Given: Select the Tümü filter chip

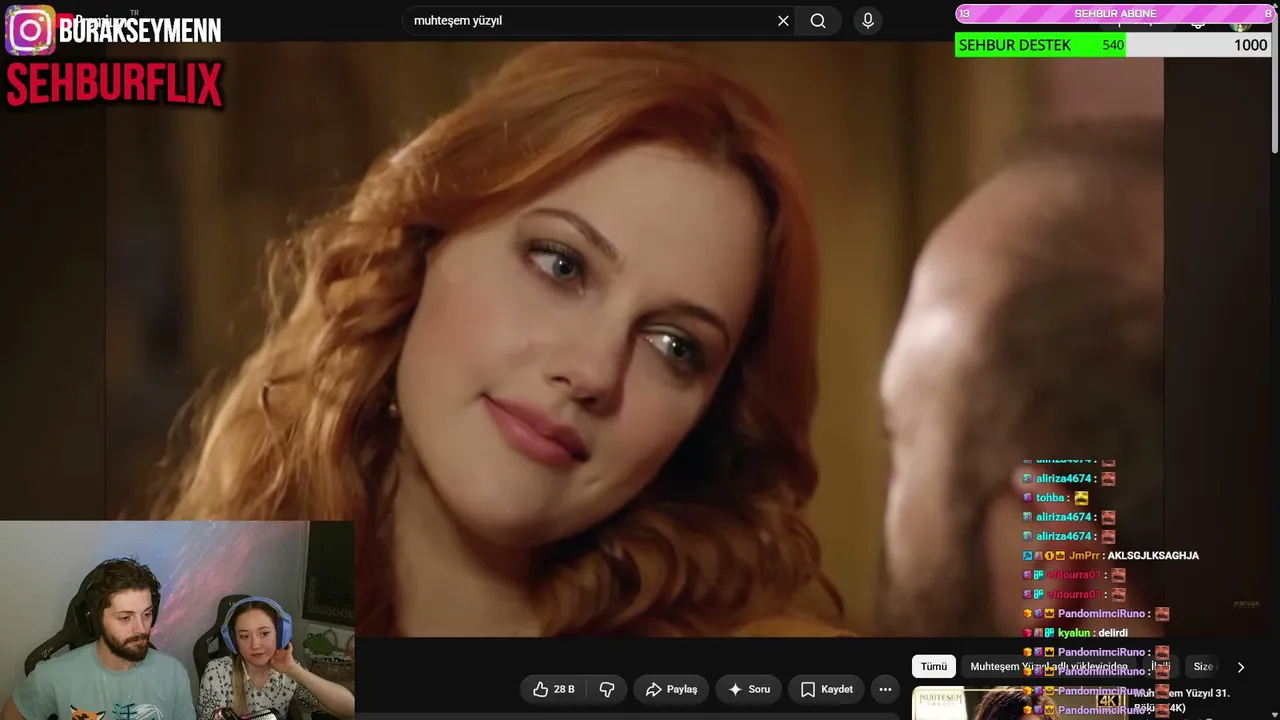Looking at the screenshot, I should [x=934, y=667].
